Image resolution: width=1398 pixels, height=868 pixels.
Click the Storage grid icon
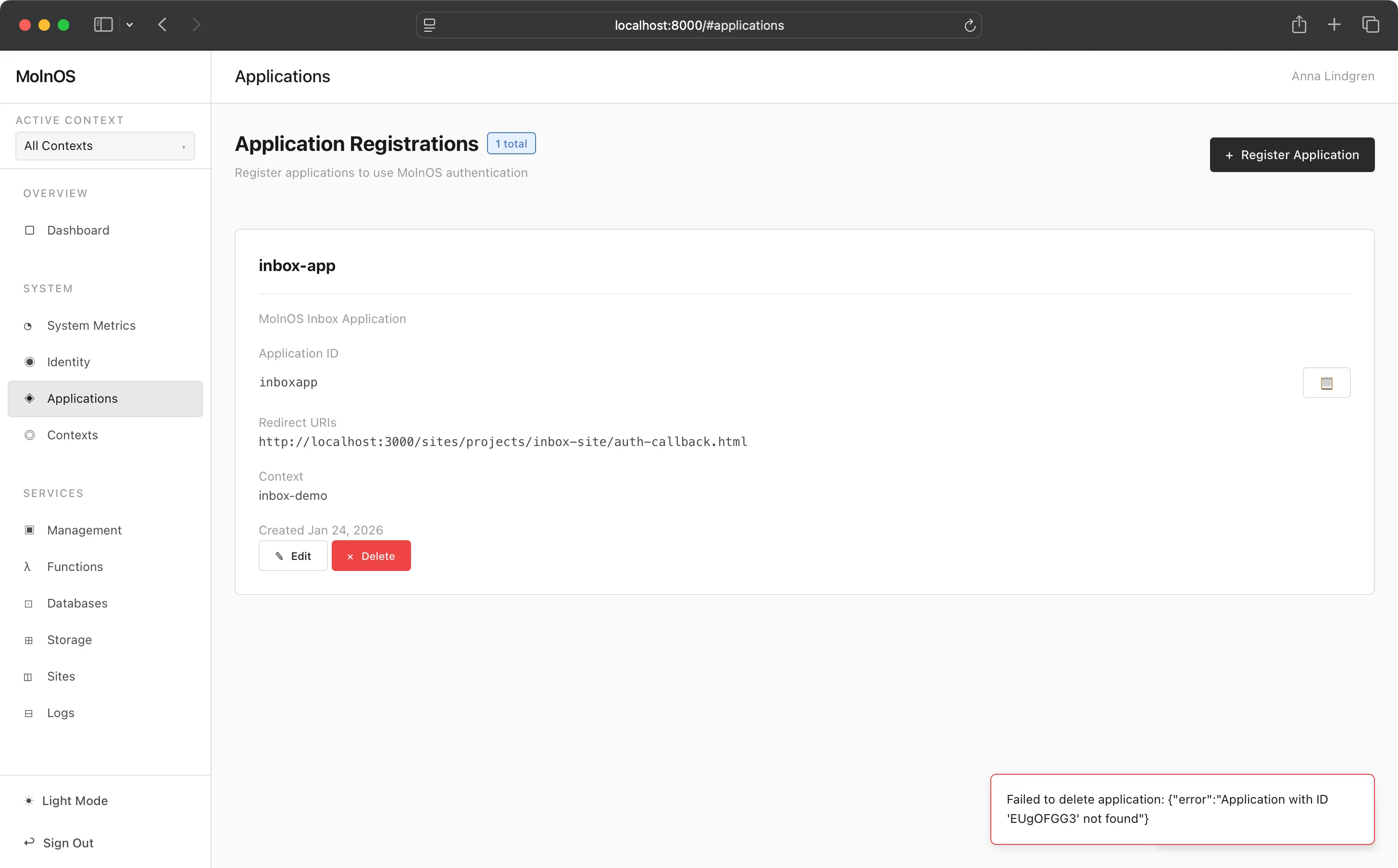[x=29, y=640]
